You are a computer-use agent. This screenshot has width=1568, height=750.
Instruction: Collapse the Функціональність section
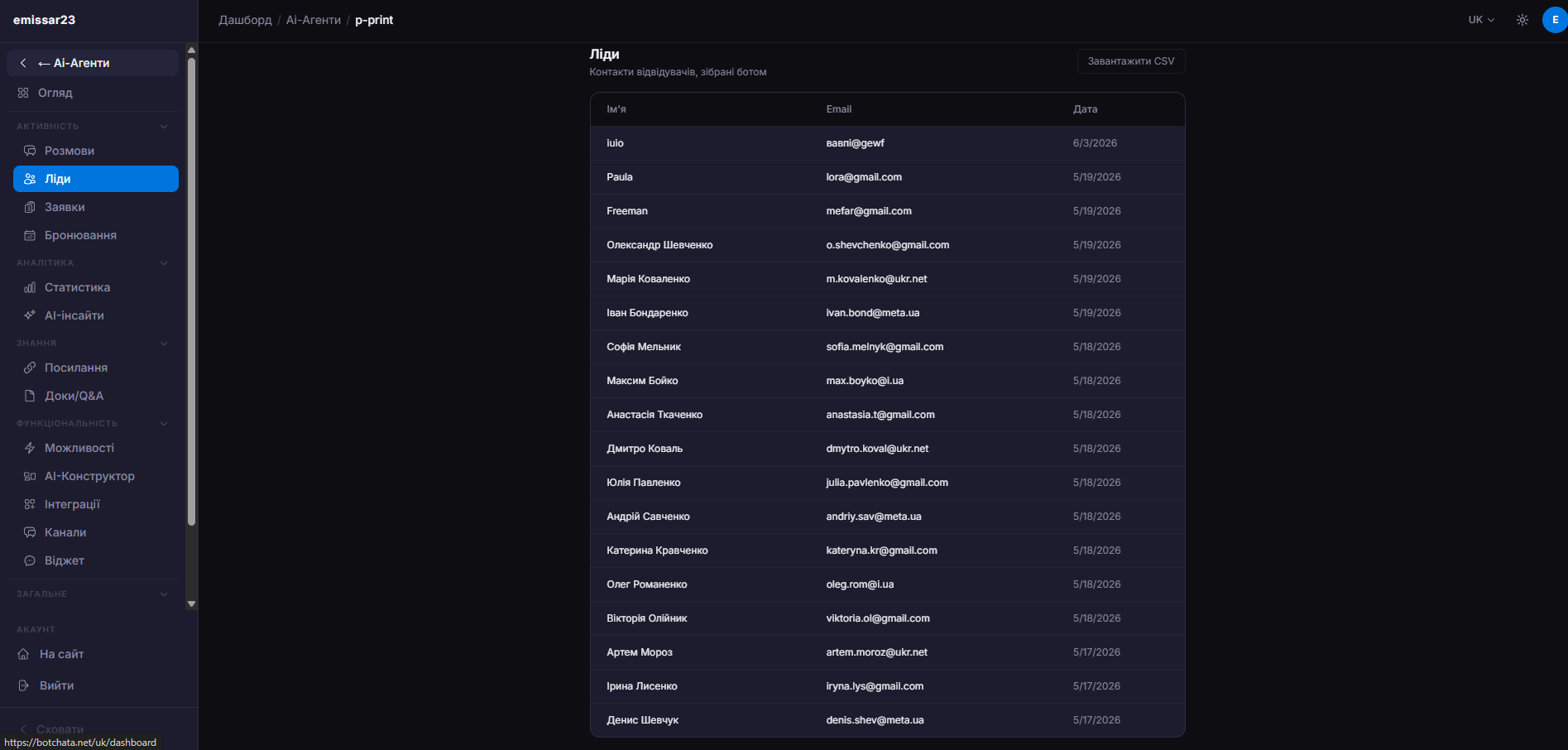point(164,424)
